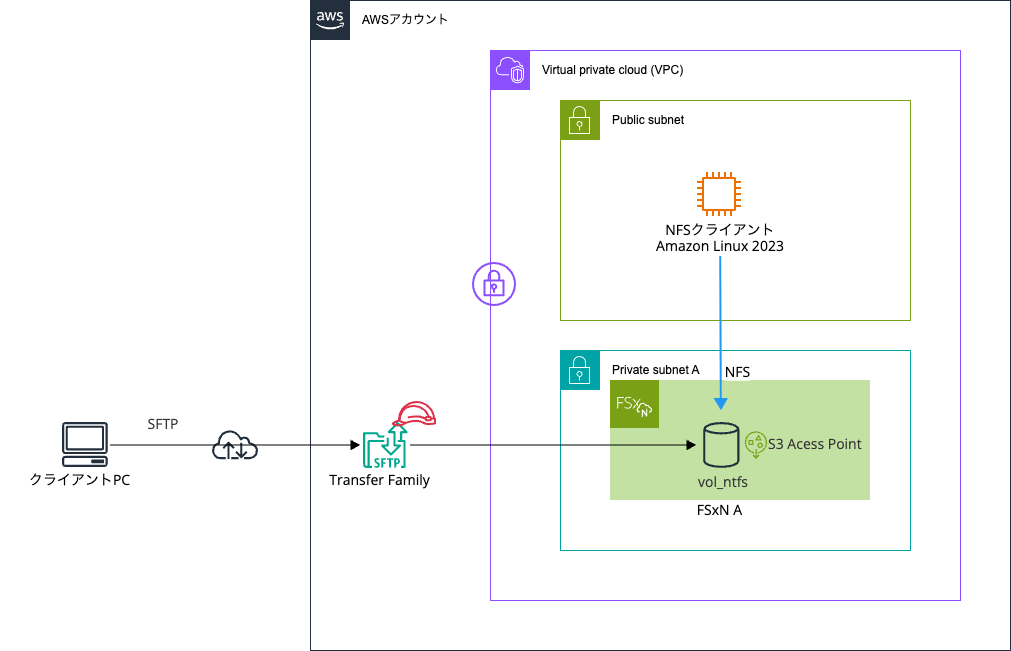Select the client PC computer icon
This screenshot has height=651, width=1011.
click(x=84, y=444)
